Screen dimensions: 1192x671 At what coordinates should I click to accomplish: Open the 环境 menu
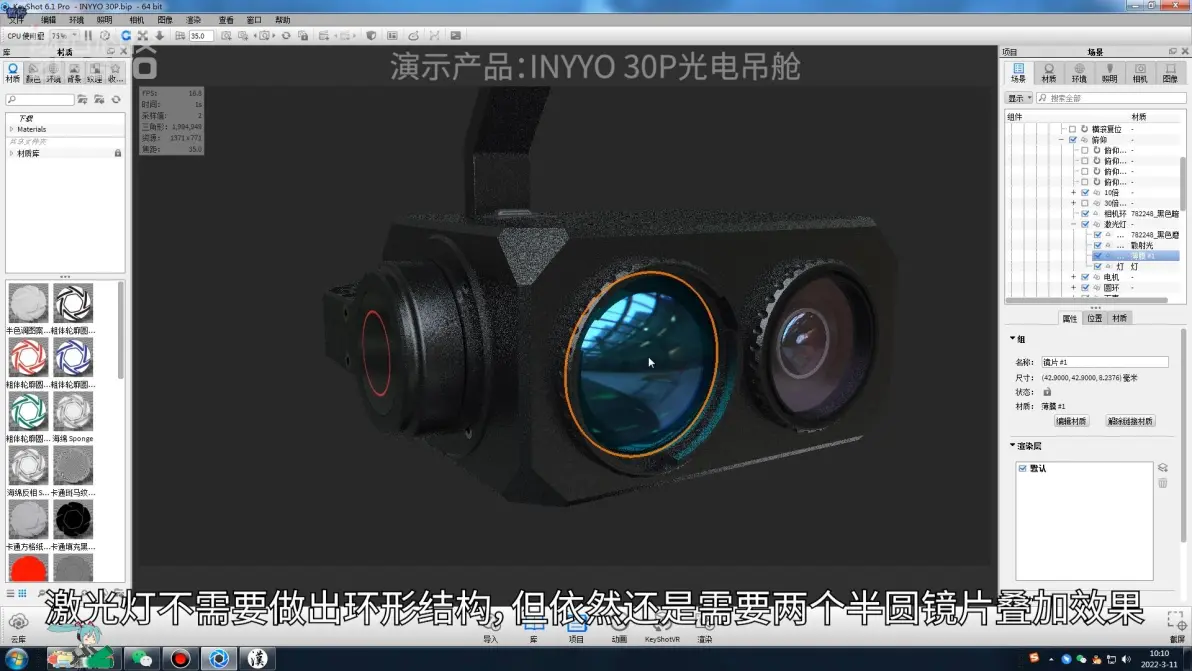(x=77, y=20)
